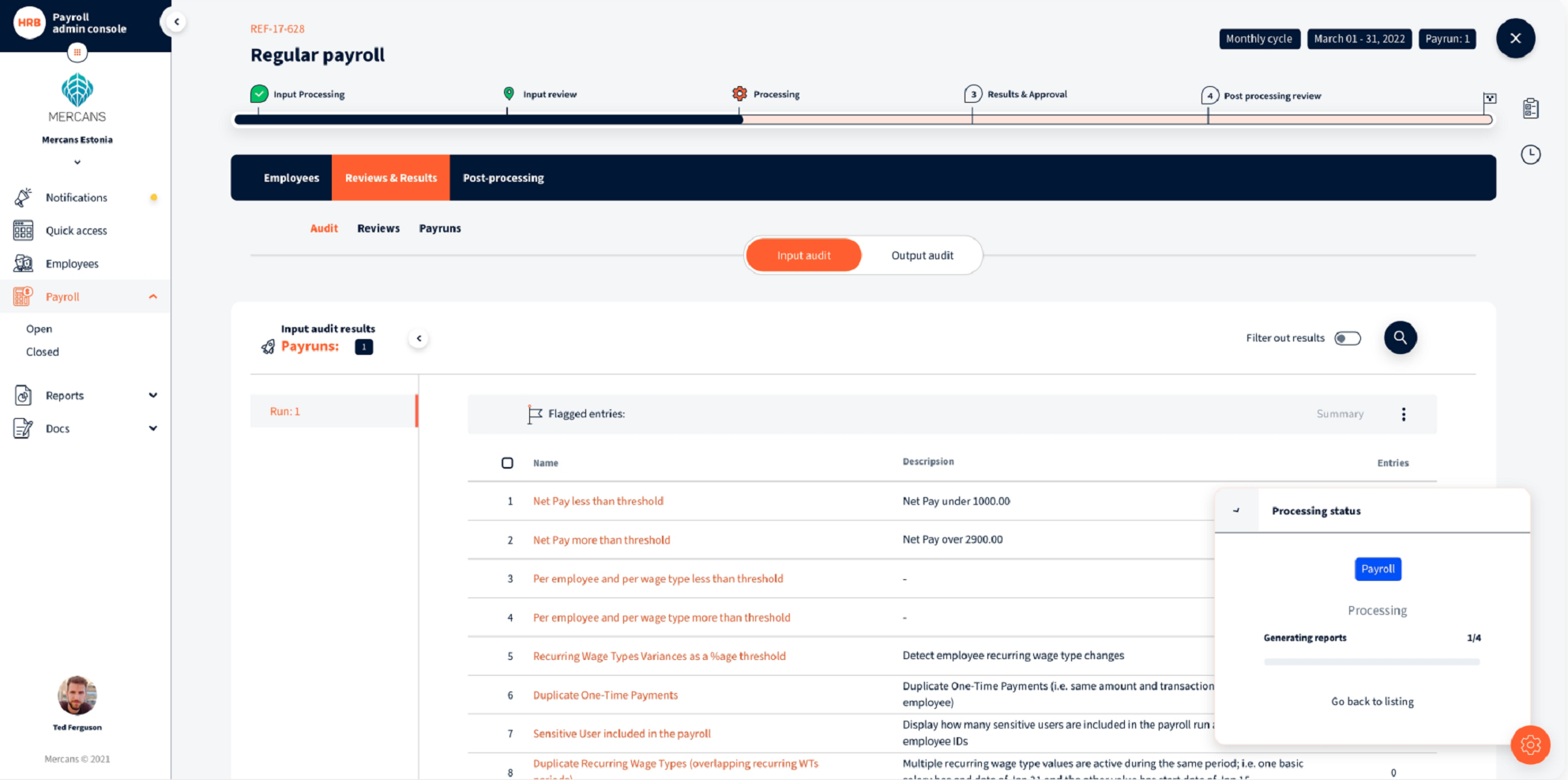Open the Reports icon in sidebar

pyautogui.click(x=22, y=395)
